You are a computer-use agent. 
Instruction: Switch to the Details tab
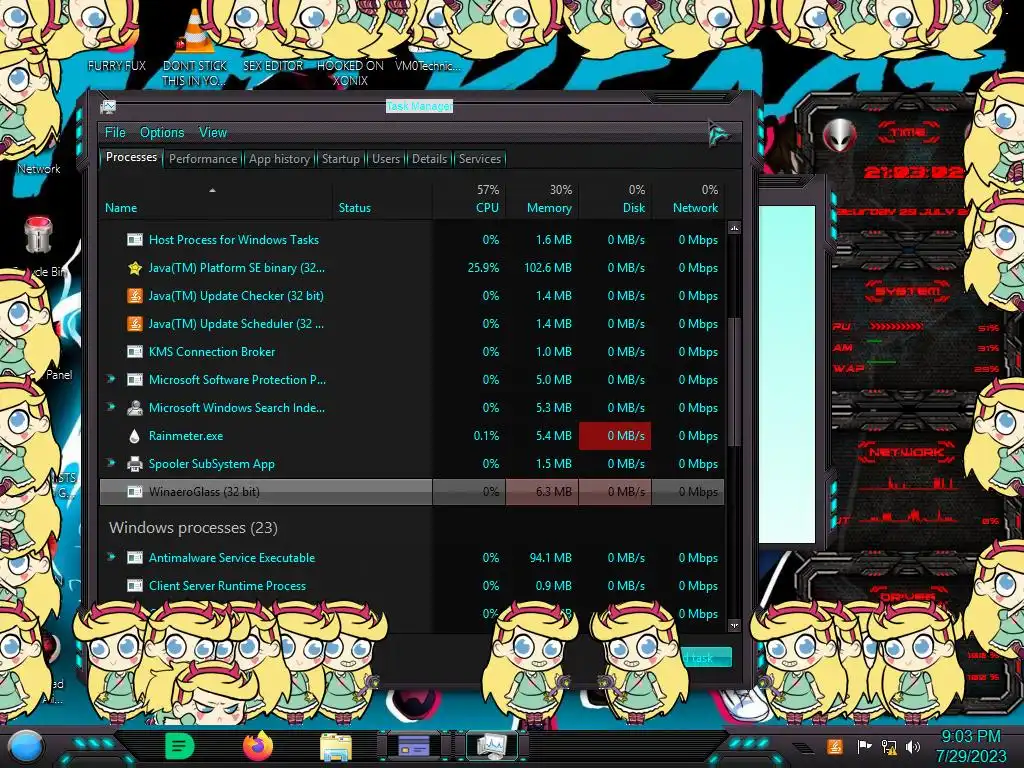(x=430, y=159)
